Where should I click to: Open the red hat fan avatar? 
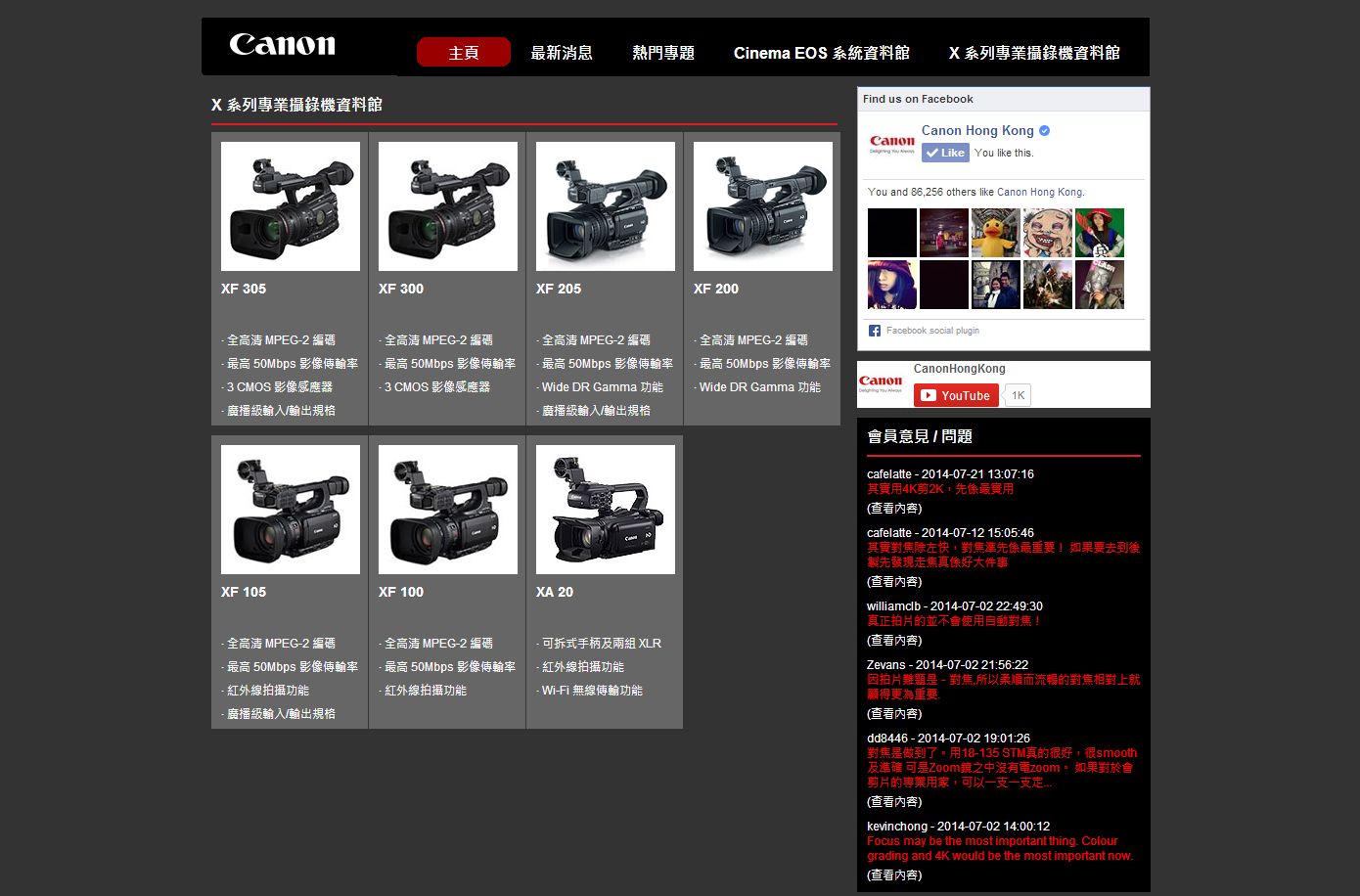click(1100, 233)
